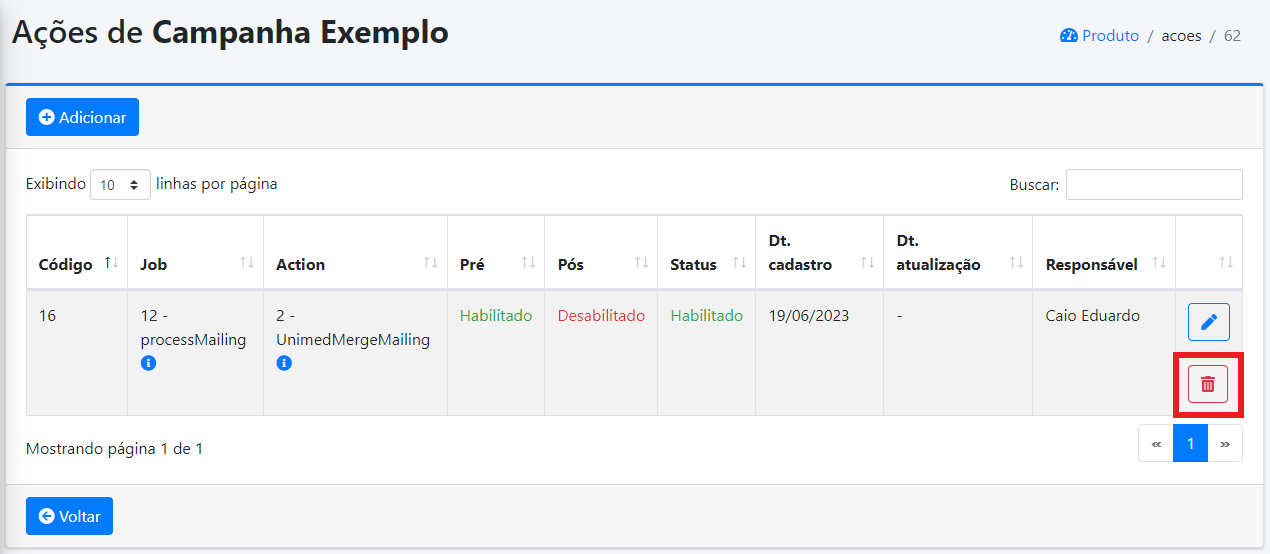Open the Produto breadcrumb link
This screenshot has height=554, width=1270.
[x=1110, y=36]
